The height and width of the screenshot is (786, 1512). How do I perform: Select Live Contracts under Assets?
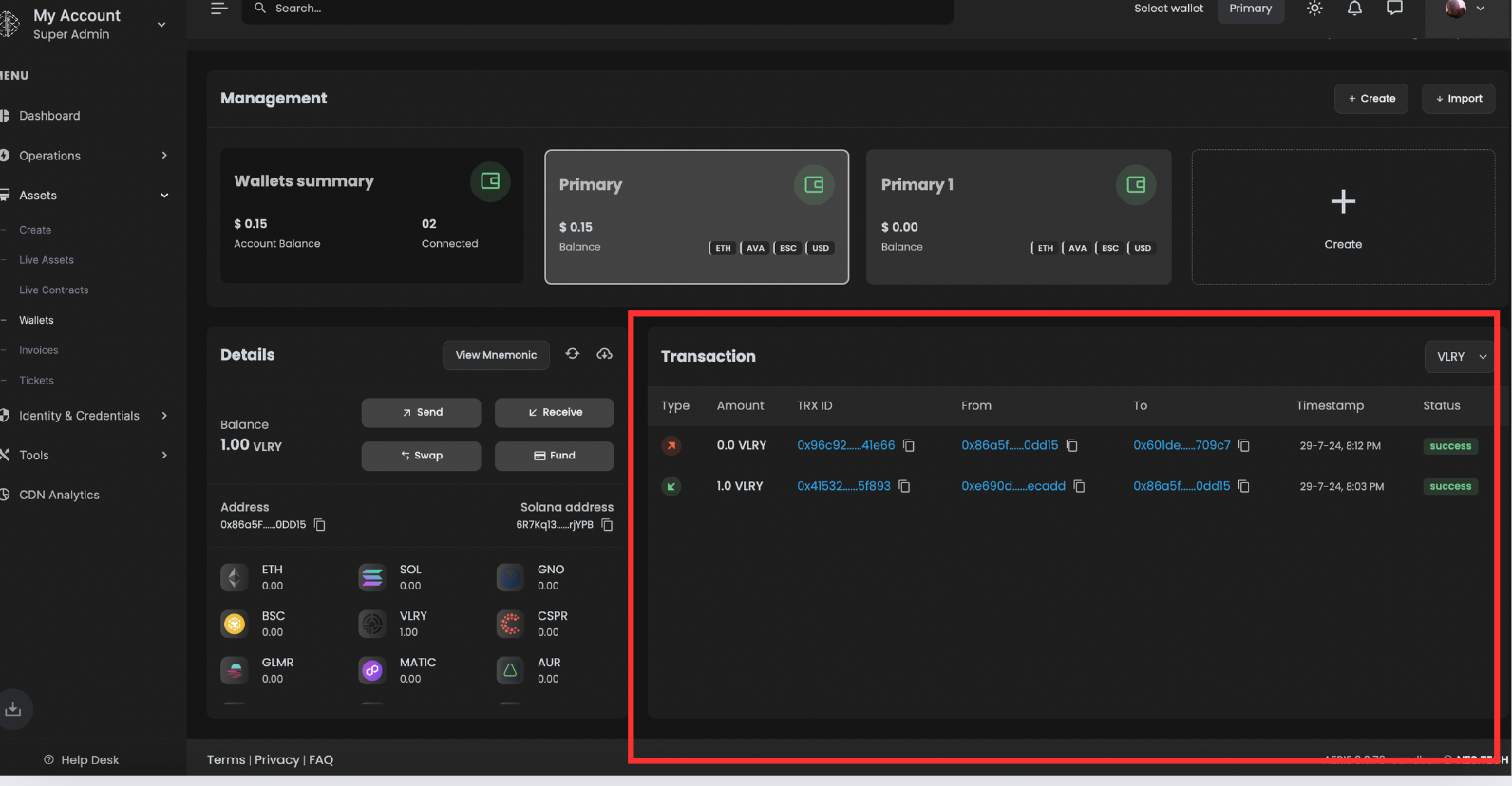coord(53,290)
